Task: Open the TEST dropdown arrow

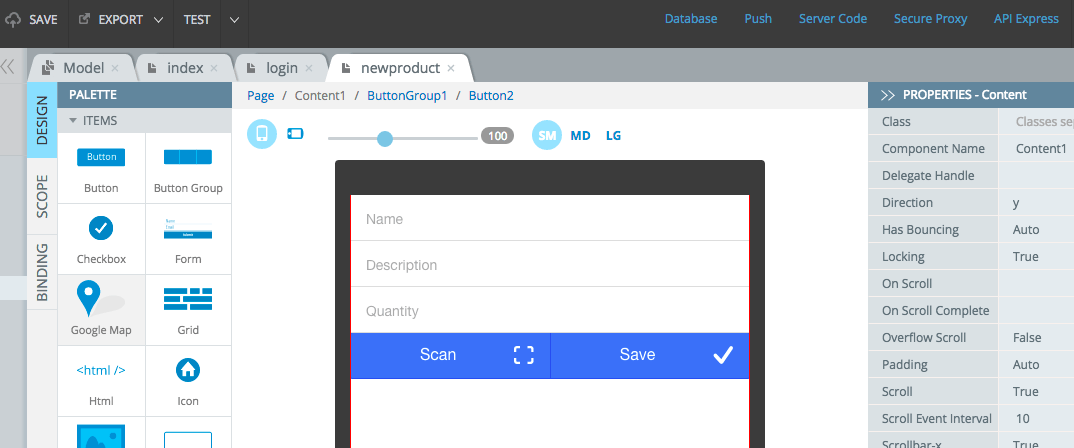Action: tap(234, 20)
